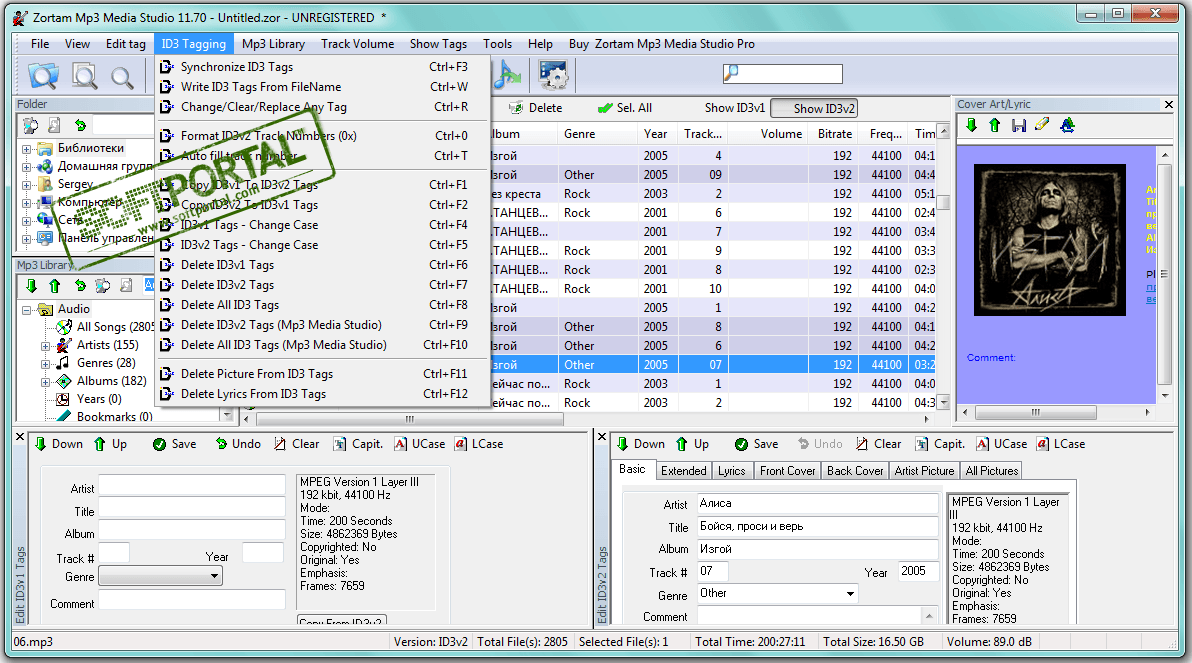The height and width of the screenshot is (663, 1192).
Task: Toggle the Show ID3v2 button
Action: click(x=815, y=109)
